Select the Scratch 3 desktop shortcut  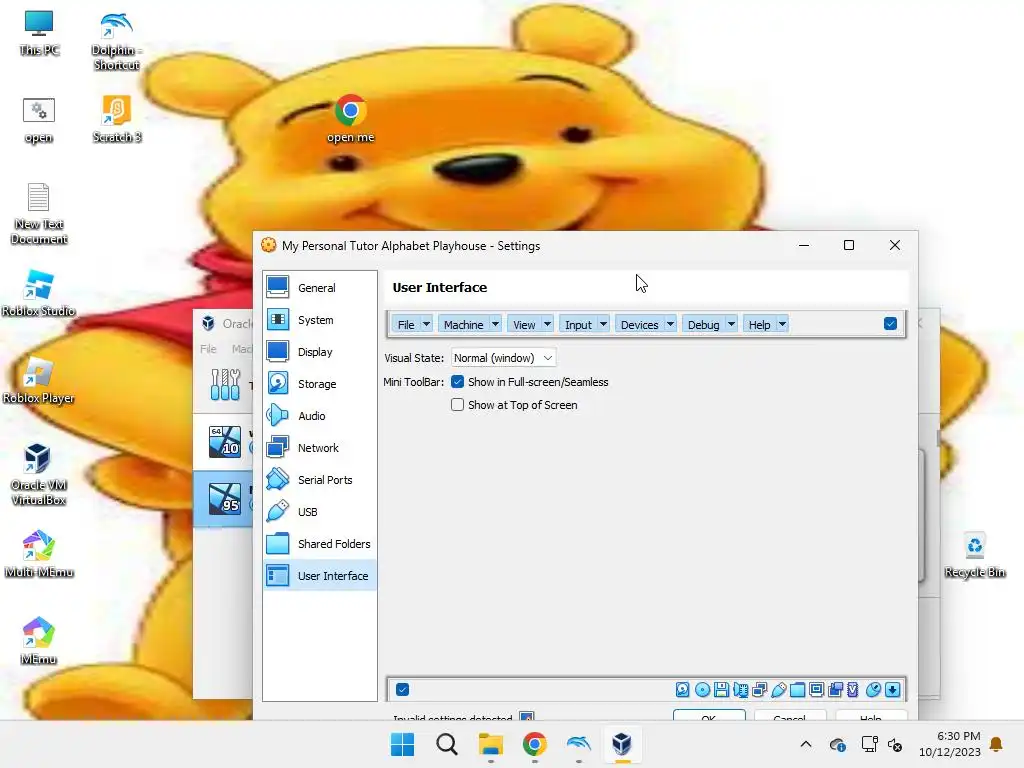(117, 119)
